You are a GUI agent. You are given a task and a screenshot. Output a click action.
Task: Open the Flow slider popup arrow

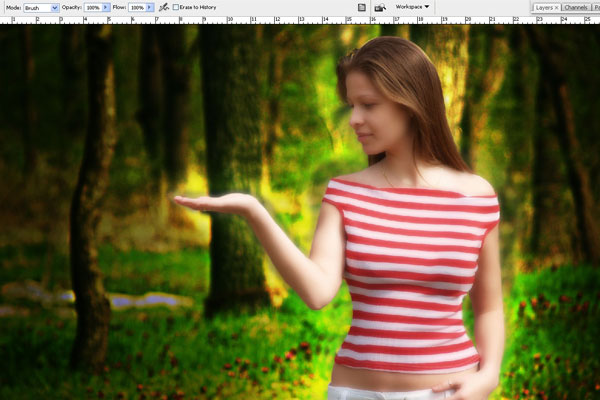152,7
